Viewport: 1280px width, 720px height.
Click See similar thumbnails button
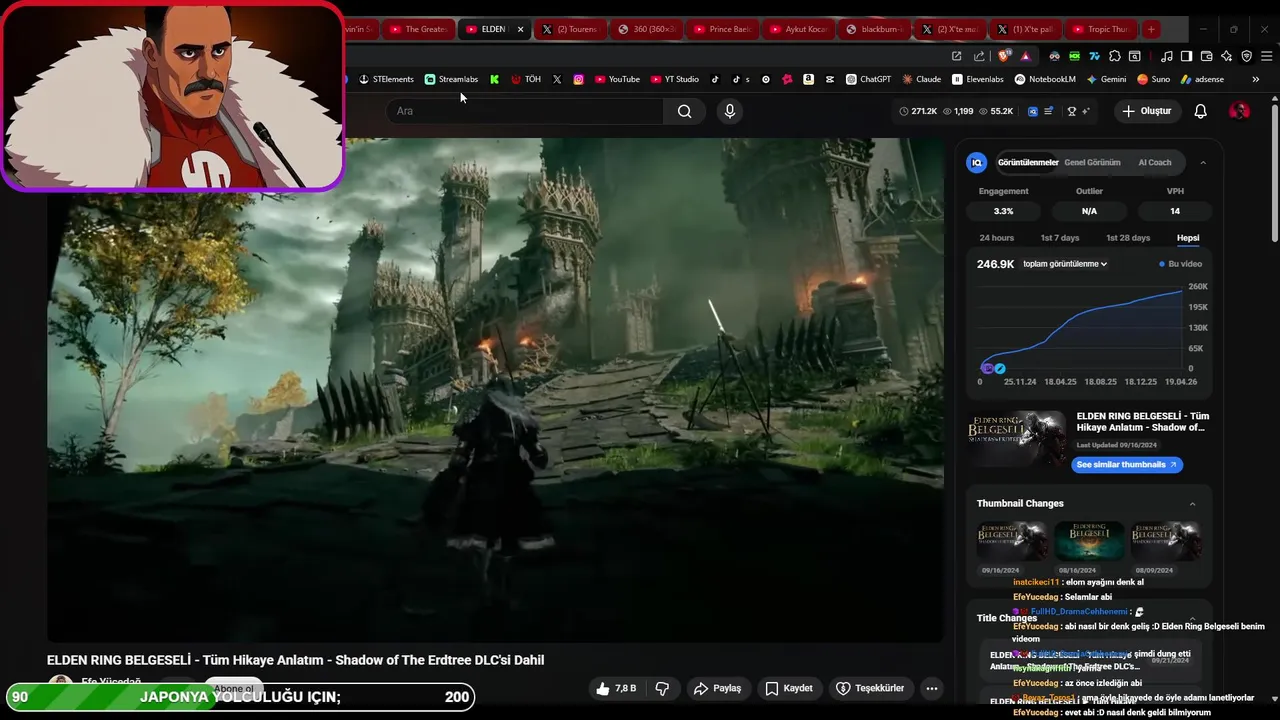(1127, 465)
